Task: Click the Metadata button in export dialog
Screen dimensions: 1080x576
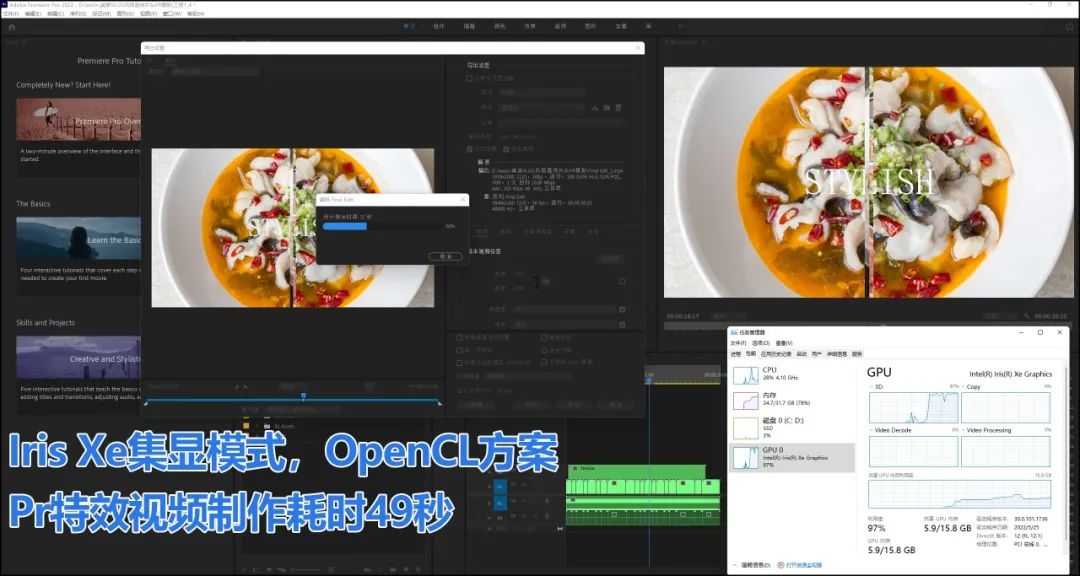Action: tap(475, 405)
